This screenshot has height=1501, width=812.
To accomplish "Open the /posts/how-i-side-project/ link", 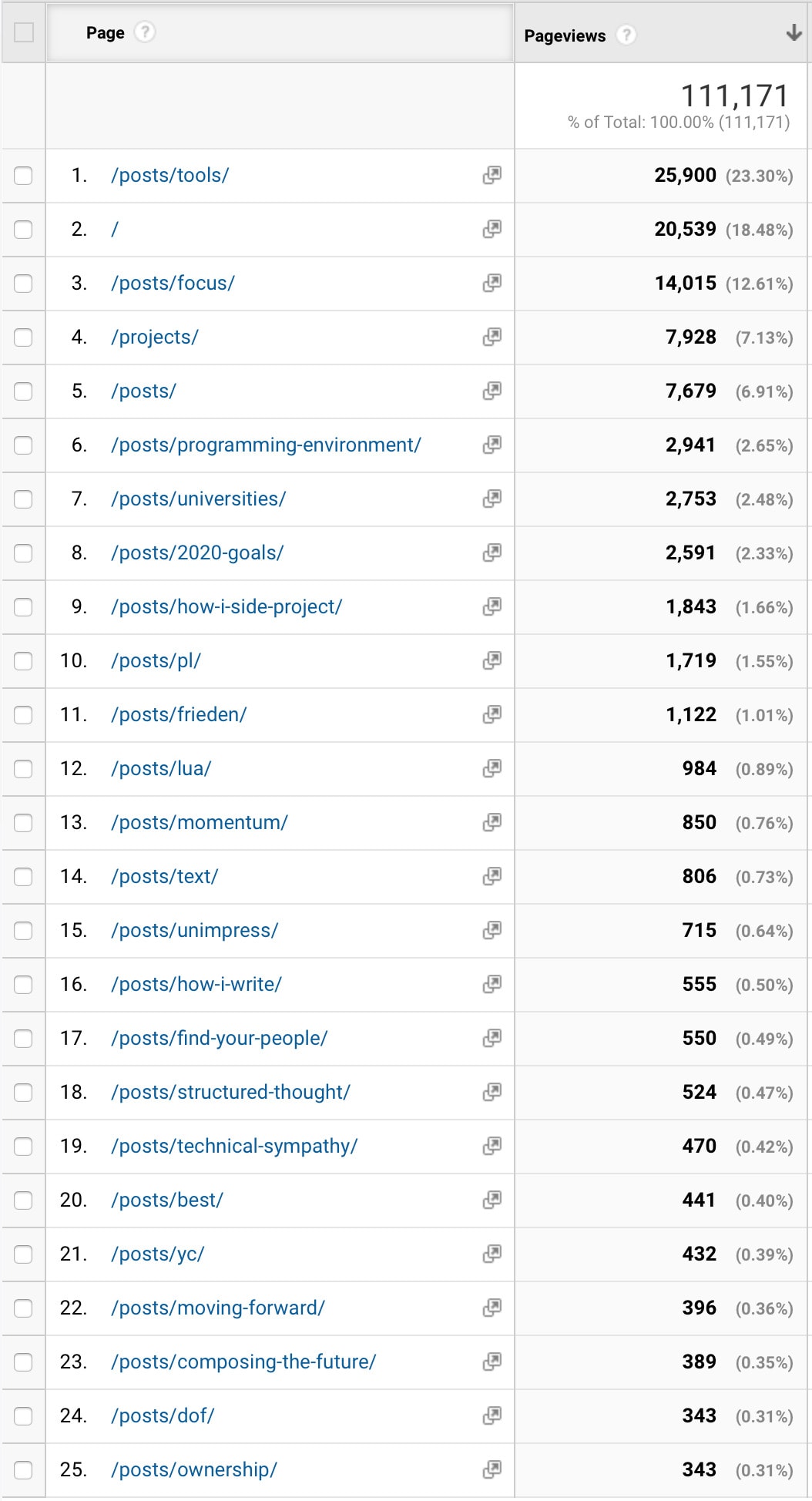I will point(226,607).
